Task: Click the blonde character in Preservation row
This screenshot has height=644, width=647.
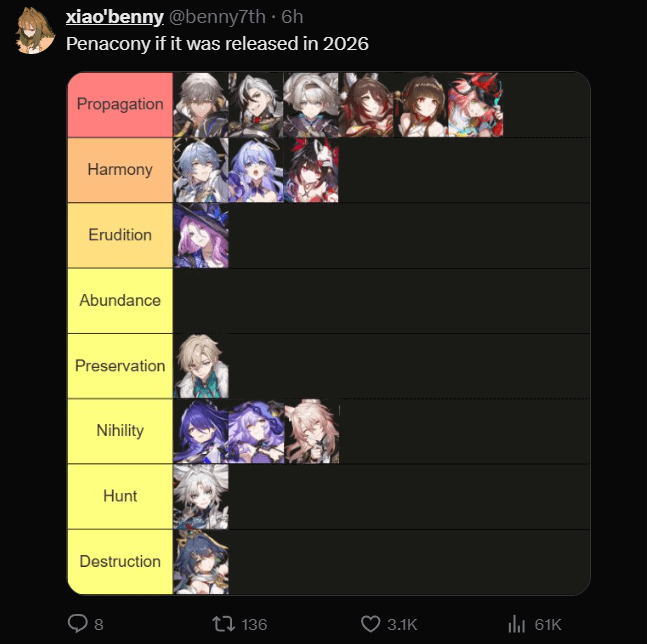Action: [201, 366]
